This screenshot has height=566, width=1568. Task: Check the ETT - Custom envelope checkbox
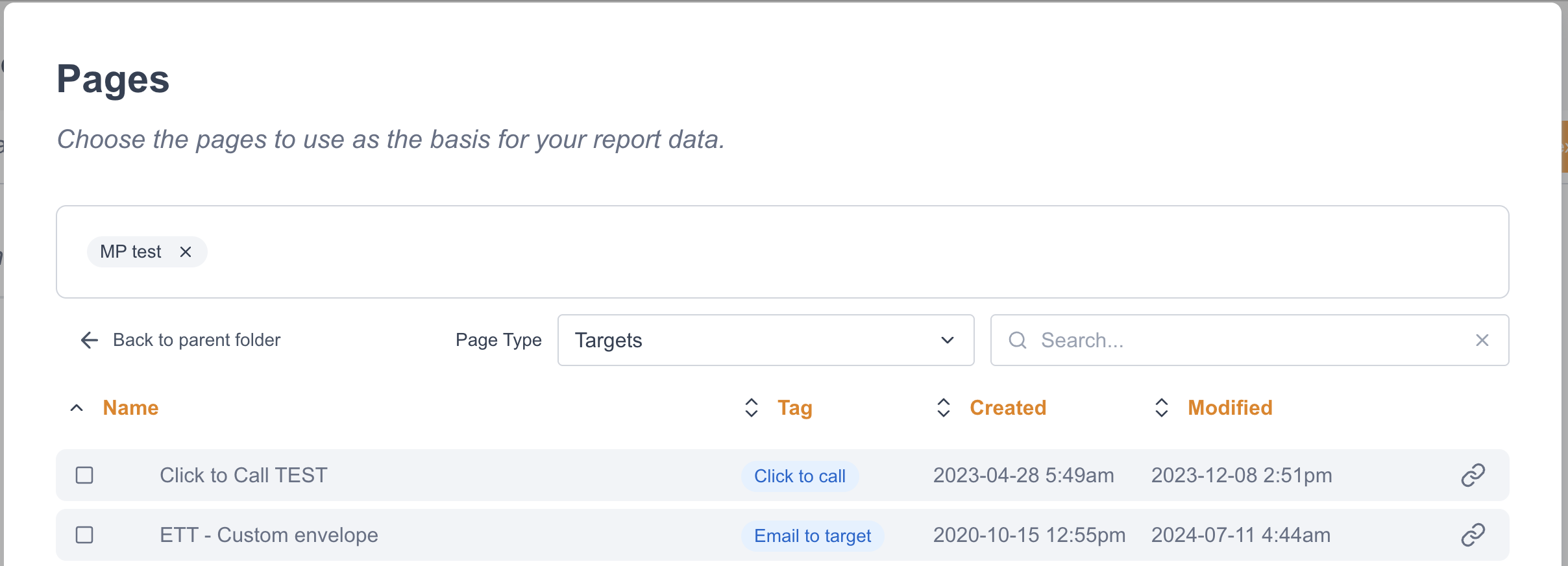tap(84, 535)
